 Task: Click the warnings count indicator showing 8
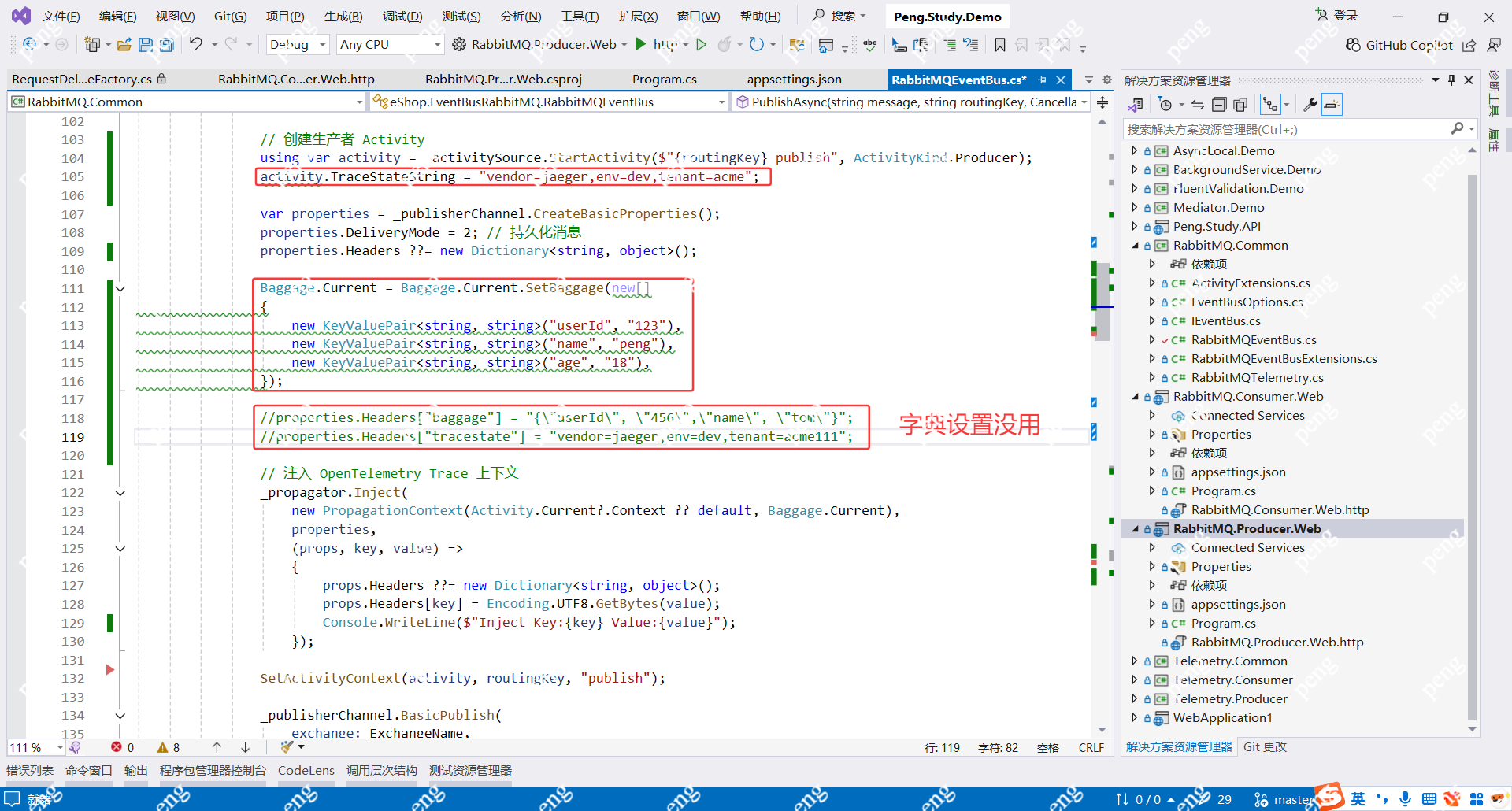pos(169,747)
